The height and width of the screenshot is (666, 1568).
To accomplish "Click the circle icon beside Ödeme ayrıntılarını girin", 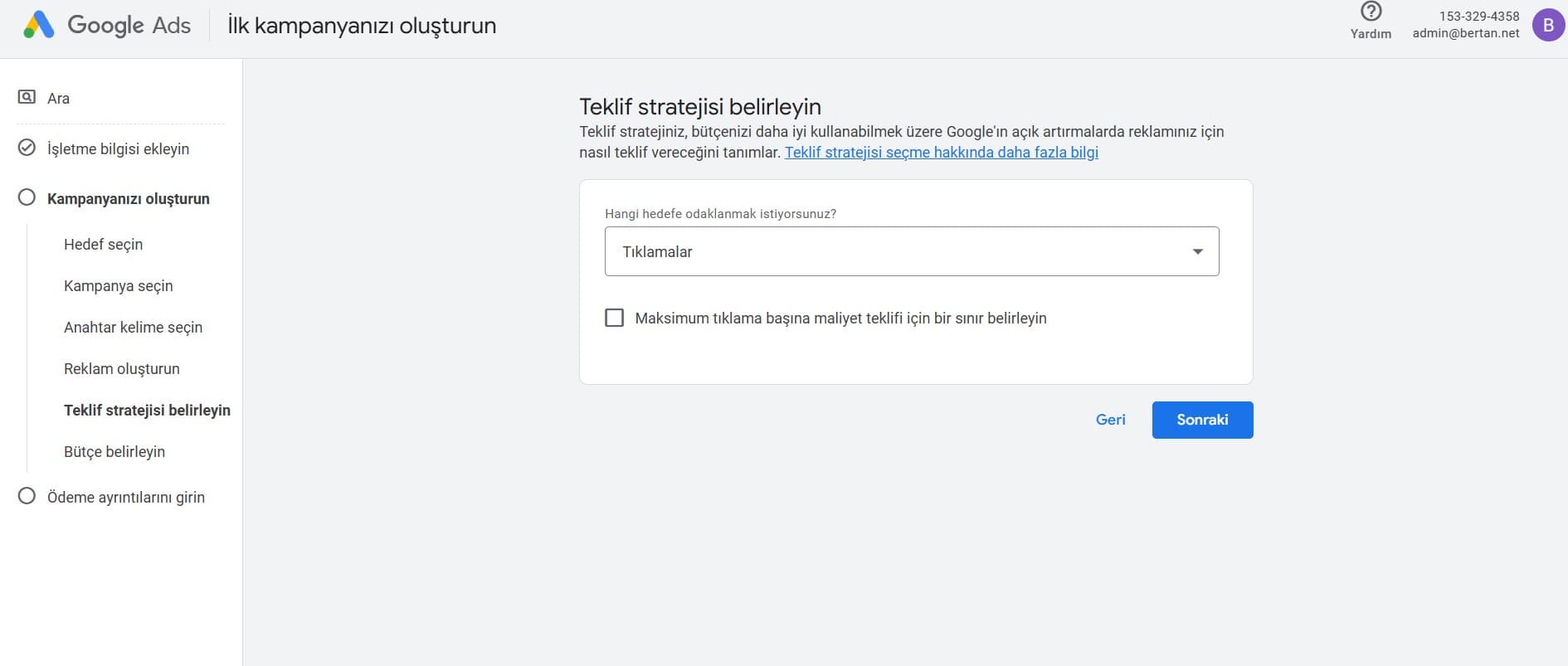I will [27, 496].
